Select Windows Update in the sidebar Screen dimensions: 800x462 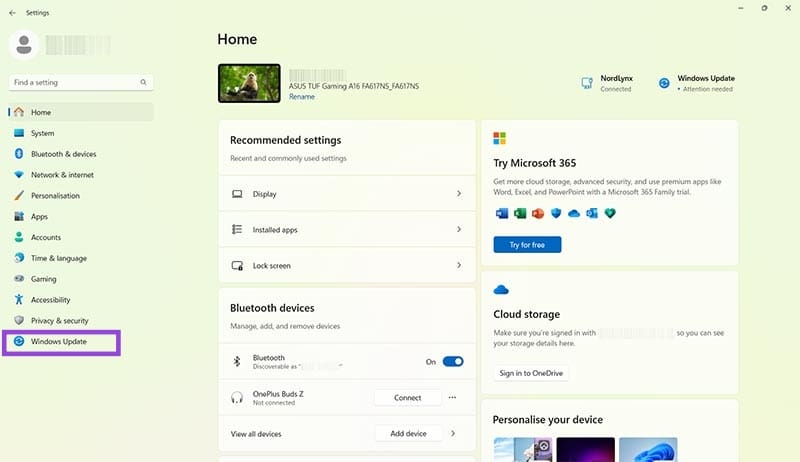point(58,342)
